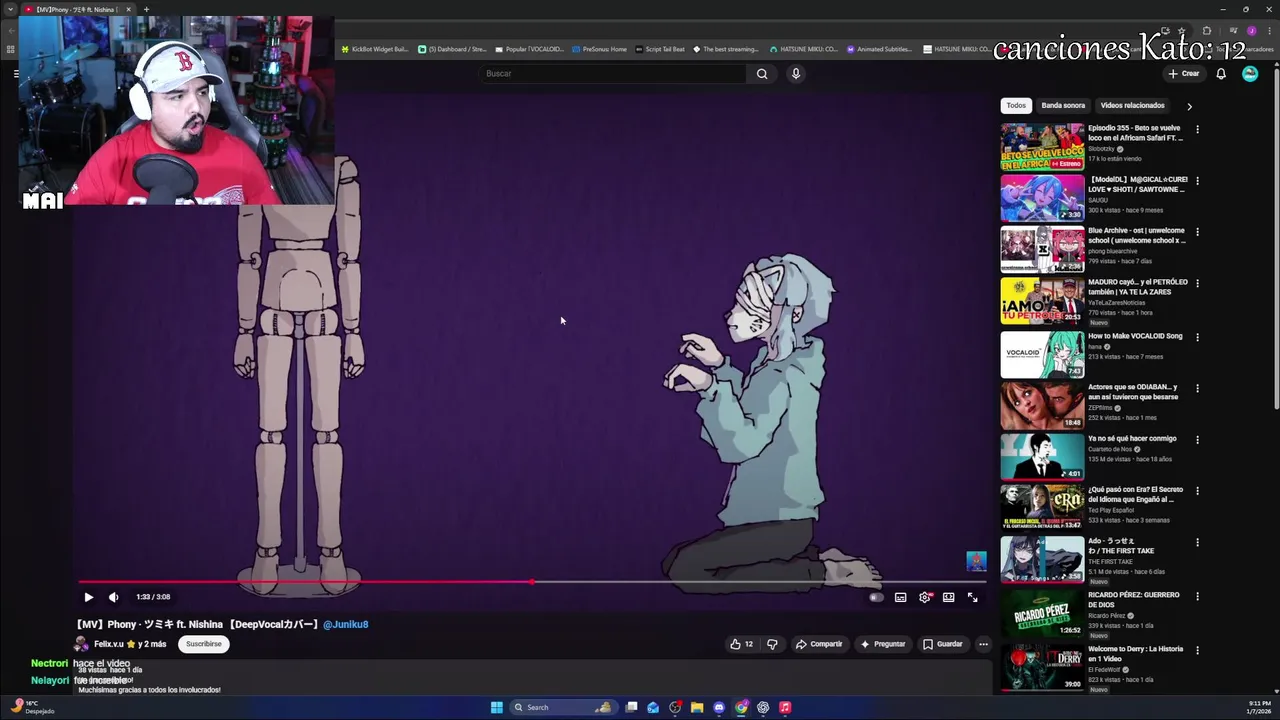
Task: Open options for Actores que se ODIABAN video
Action: (1197, 389)
